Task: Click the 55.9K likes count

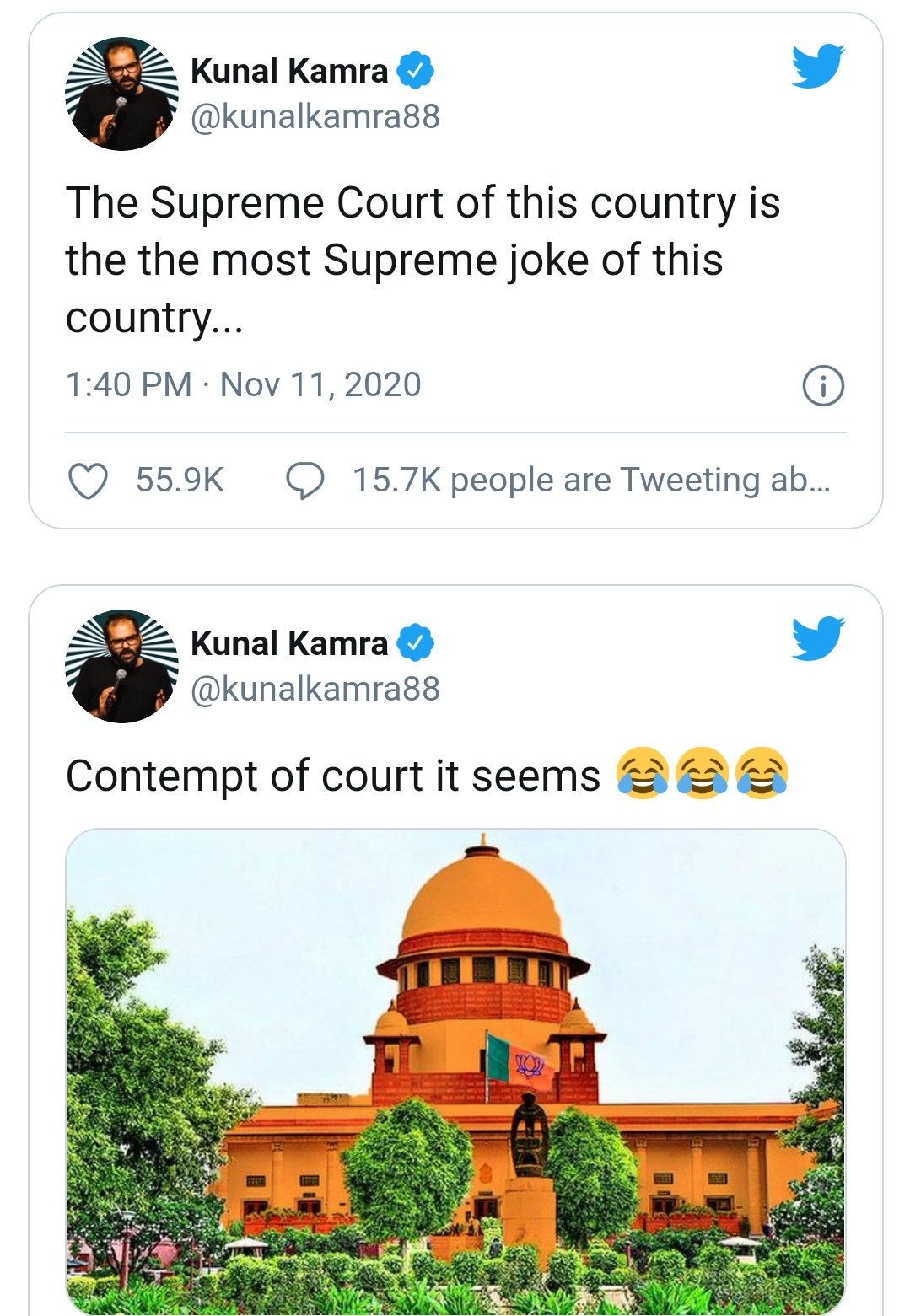Action: [180, 481]
